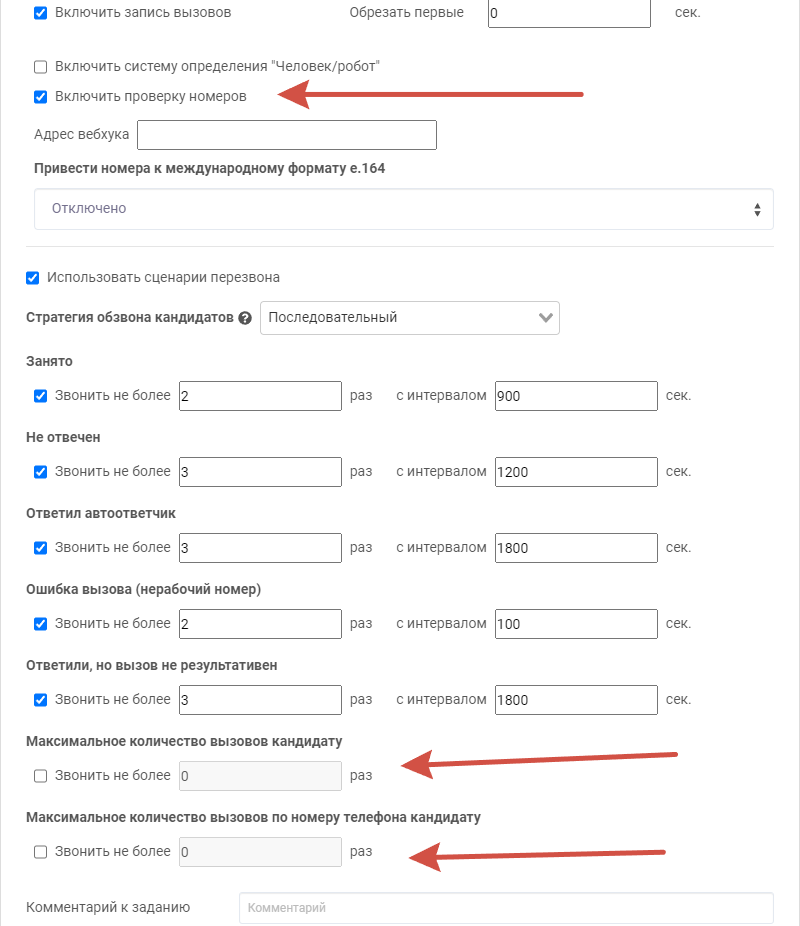
Task: Click the help icon beside candidate calling strategy
Action: [x=245, y=318]
